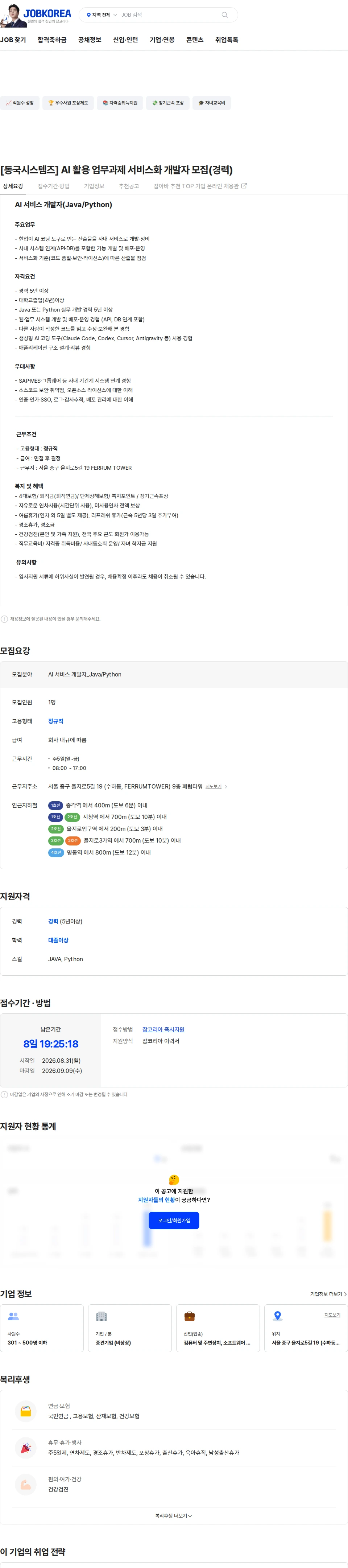The height and width of the screenshot is (1568, 348).
Task: Click the 잡코리아 즉시지원 link
Action: [x=163, y=1029]
